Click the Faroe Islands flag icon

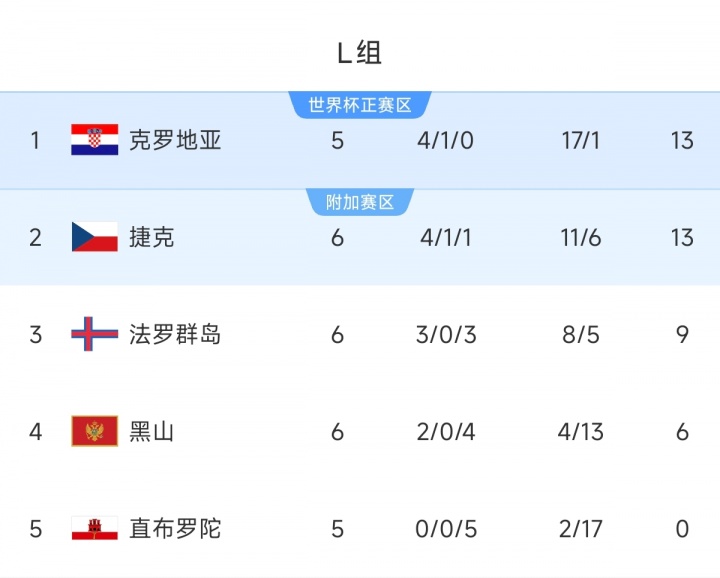pos(95,334)
